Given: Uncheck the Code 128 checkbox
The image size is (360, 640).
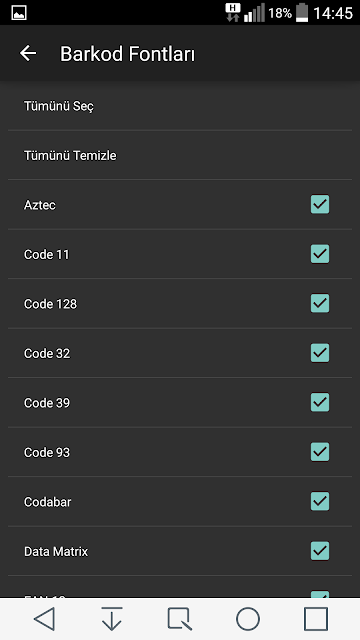Looking at the screenshot, I should [320, 303].
